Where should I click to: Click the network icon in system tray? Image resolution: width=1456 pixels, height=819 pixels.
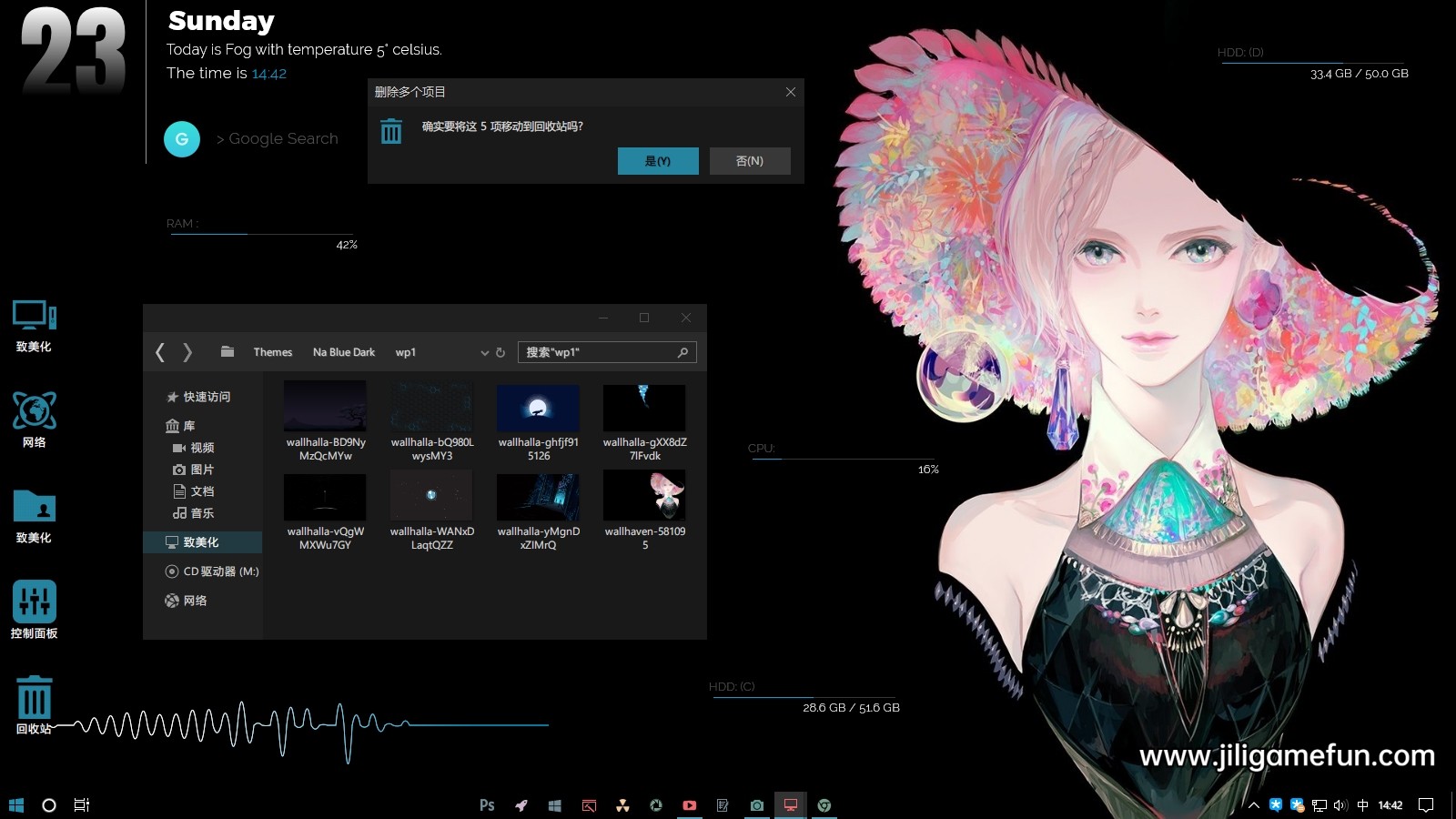(x=1319, y=805)
